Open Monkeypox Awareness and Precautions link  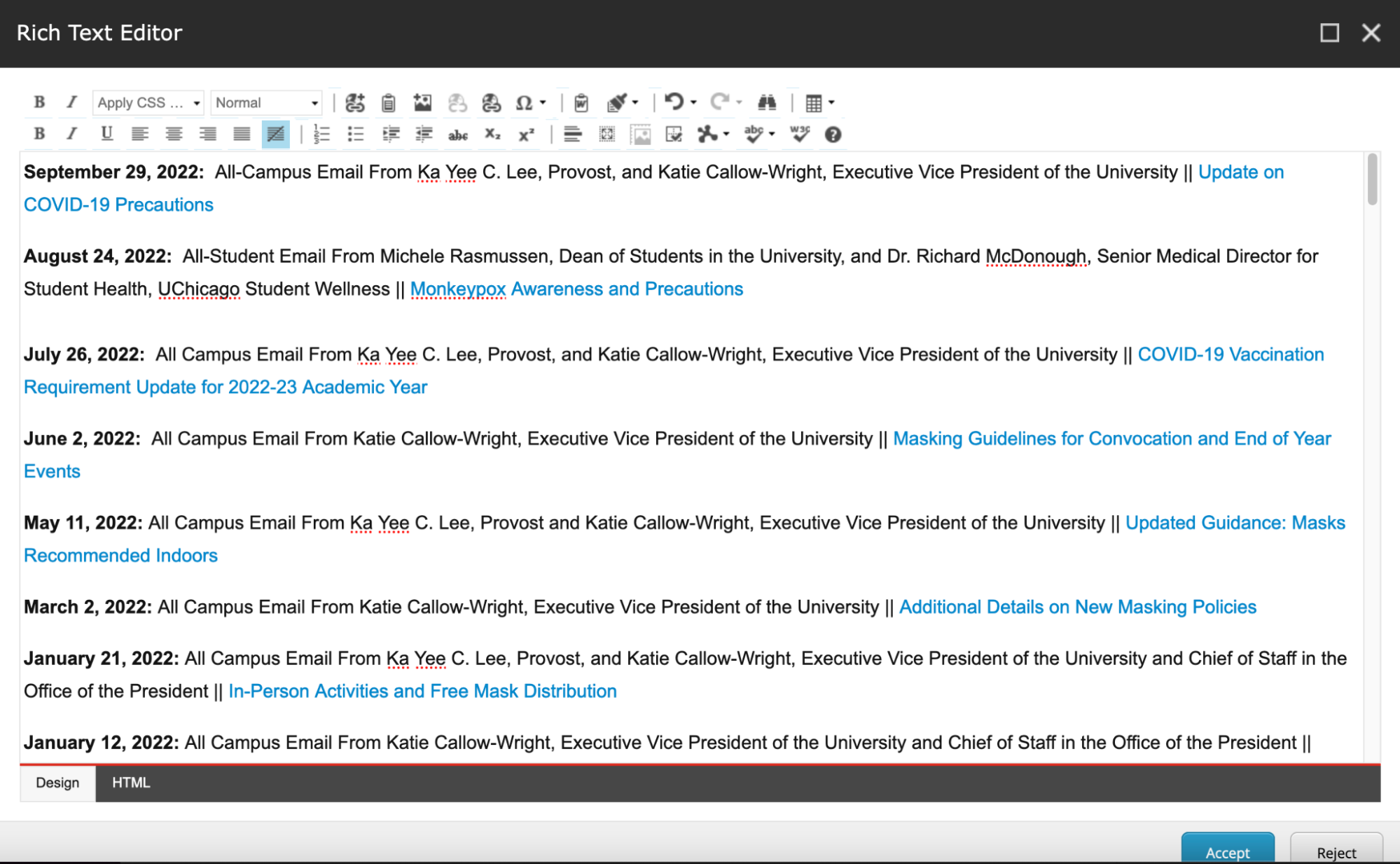pyautogui.click(x=576, y=289)
